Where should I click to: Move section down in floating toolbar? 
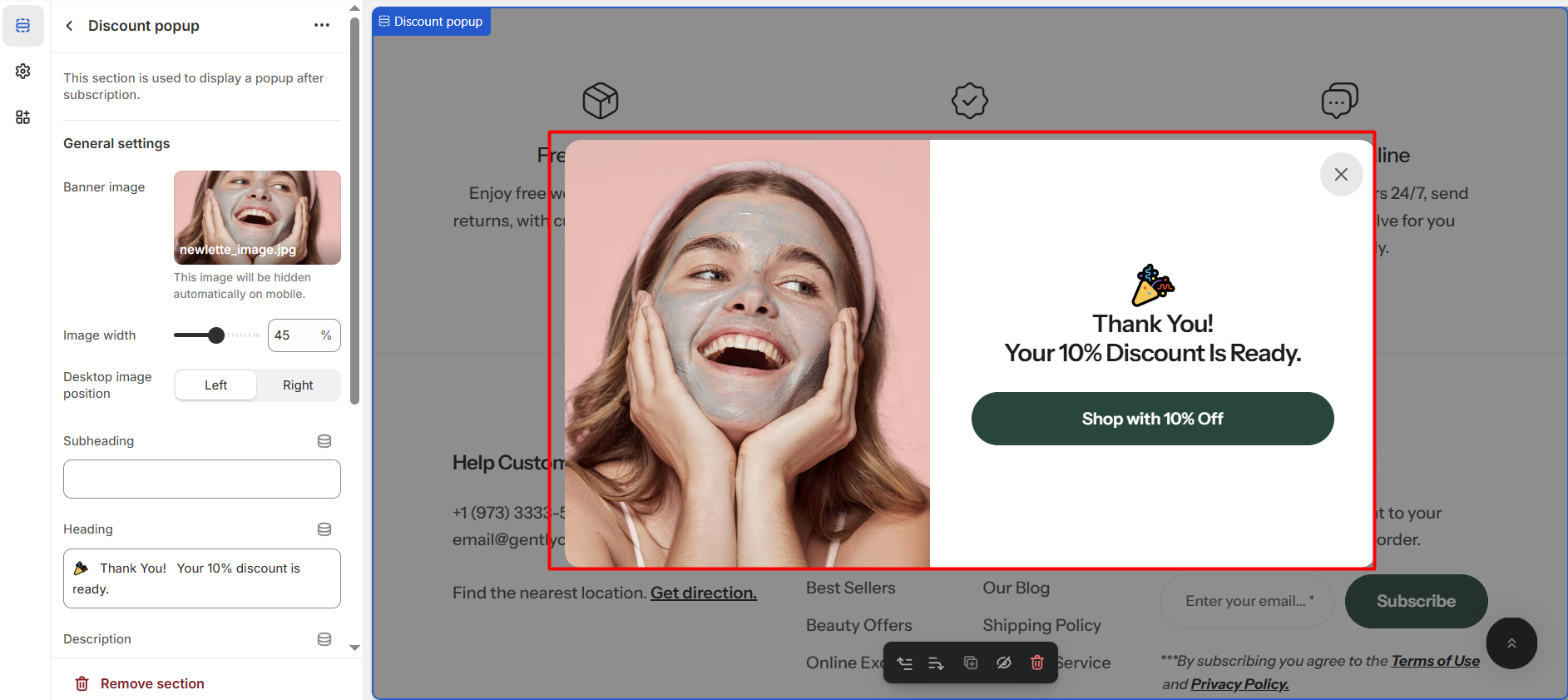936,663
